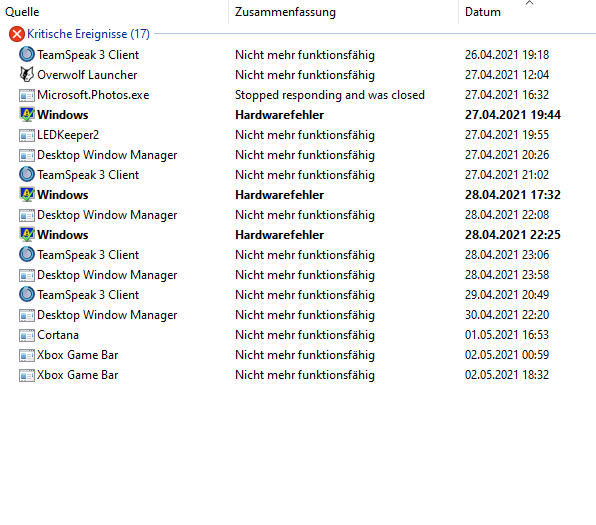Select Xbox Game Bar entry of 02.05.2021 00:59
Image resolution: width=596 pixels, height=525 pixels.
(78, 355)
